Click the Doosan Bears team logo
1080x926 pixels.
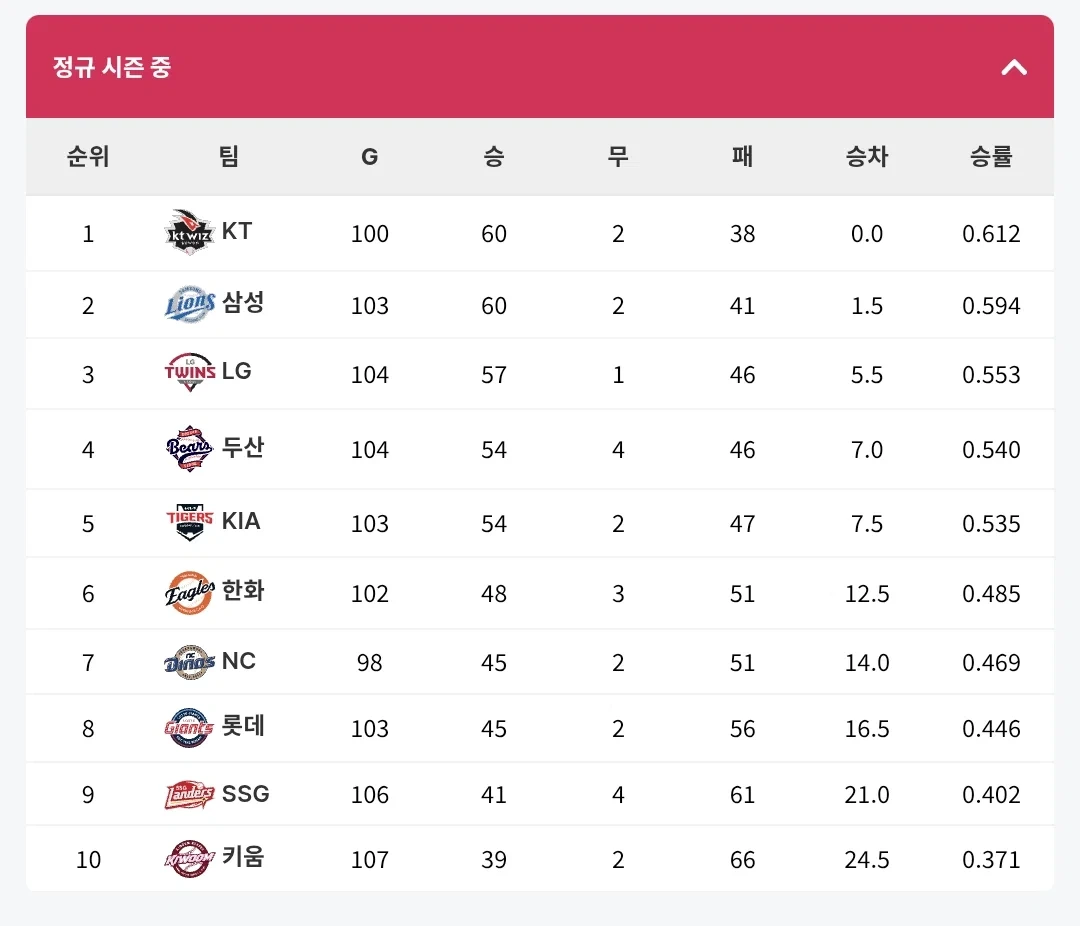[189, 449]
